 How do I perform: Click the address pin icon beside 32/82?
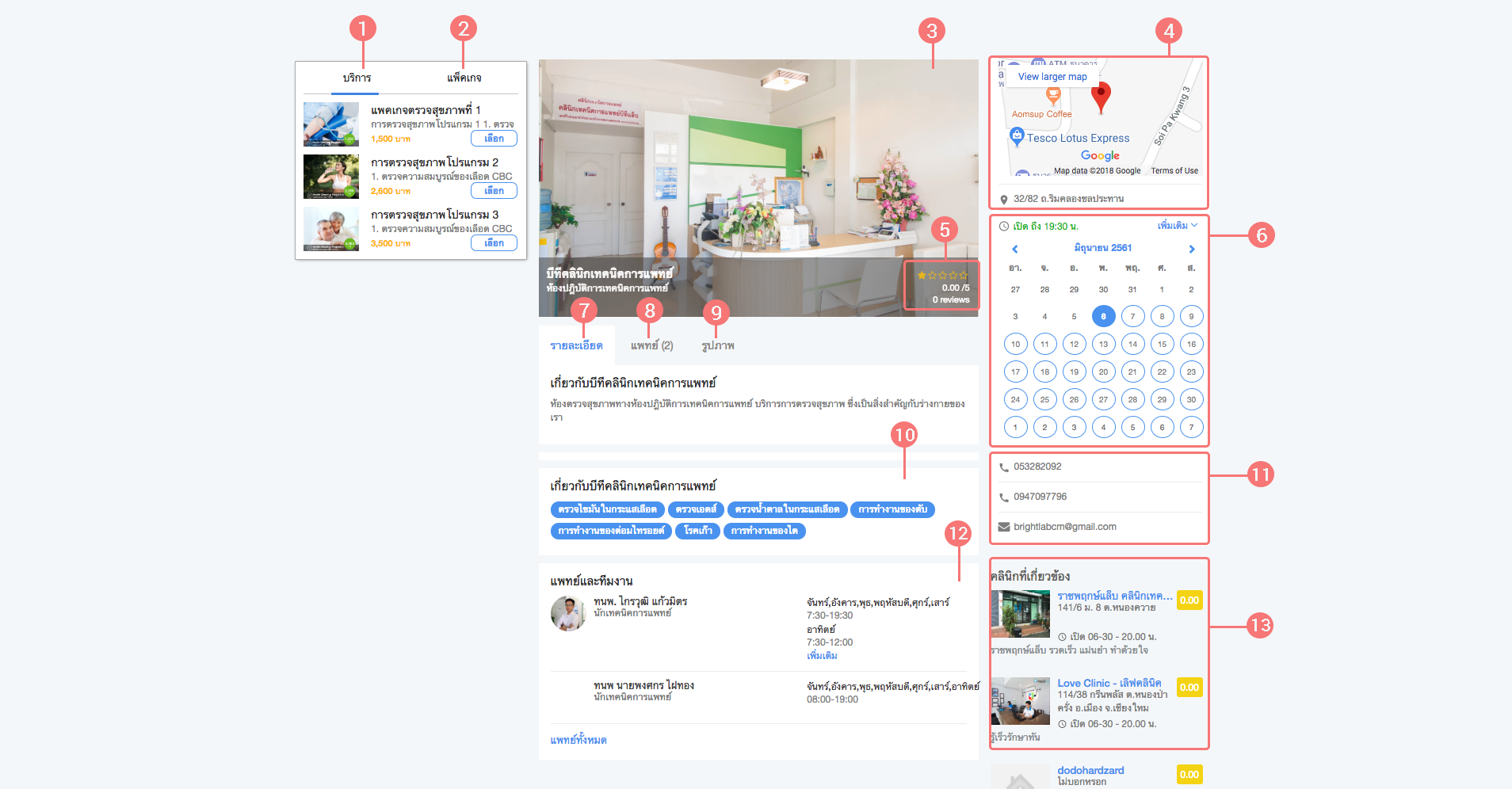1004,200
